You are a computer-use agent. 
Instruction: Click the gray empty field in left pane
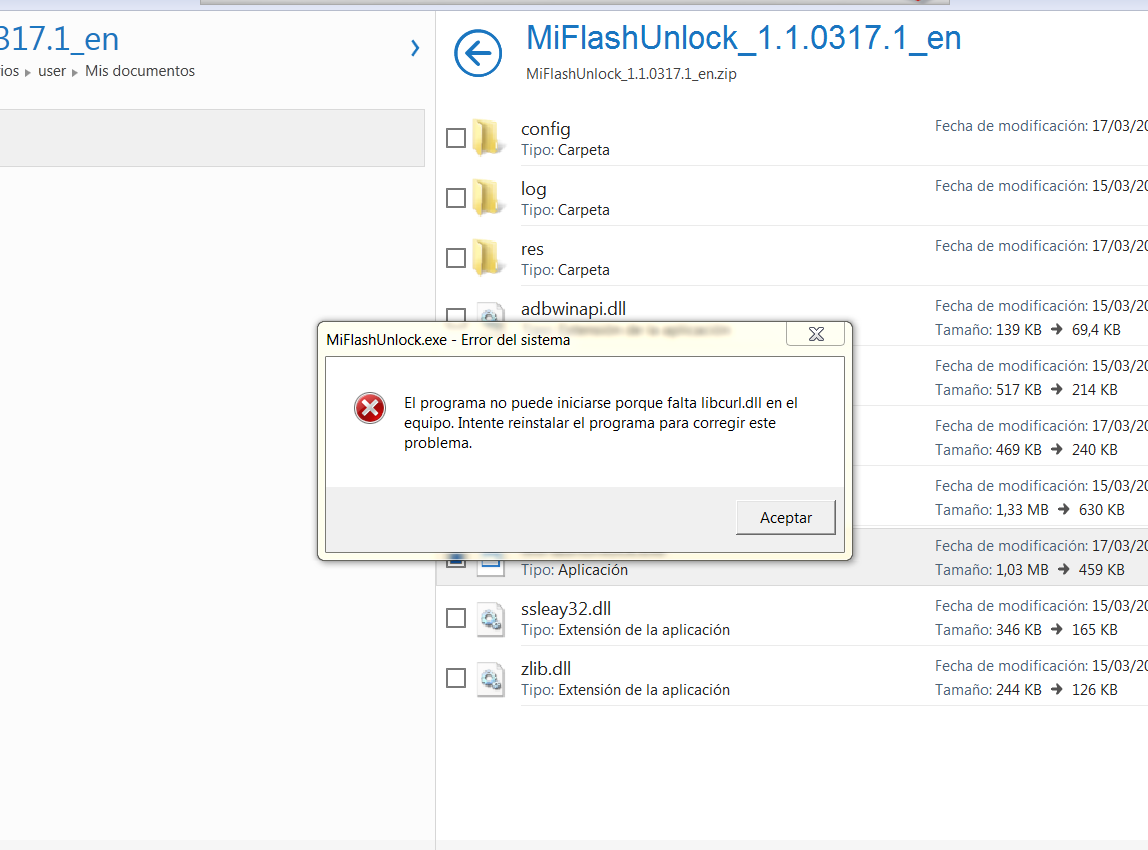[212, 138]
